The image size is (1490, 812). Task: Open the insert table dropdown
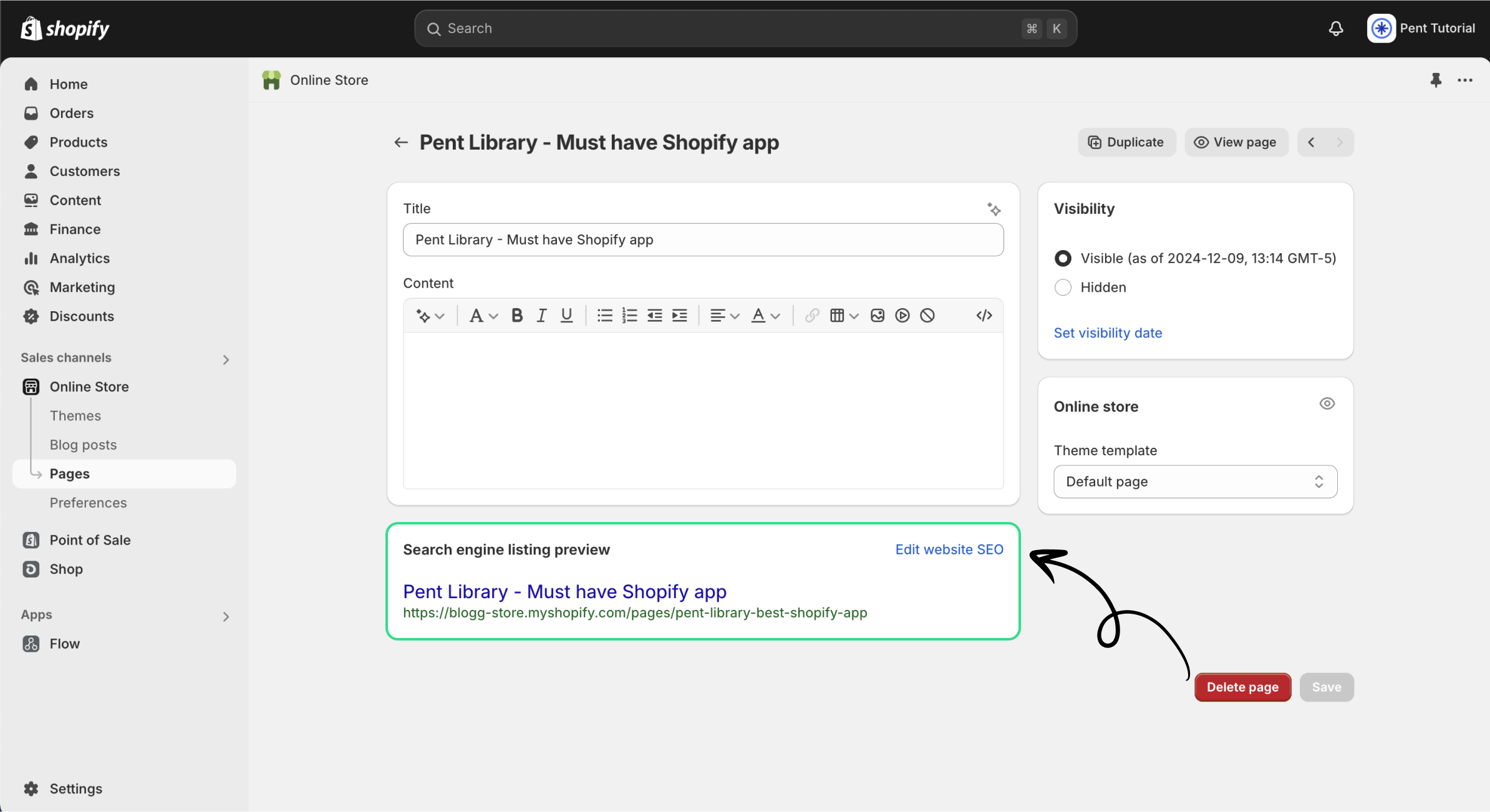pos(844,316)
